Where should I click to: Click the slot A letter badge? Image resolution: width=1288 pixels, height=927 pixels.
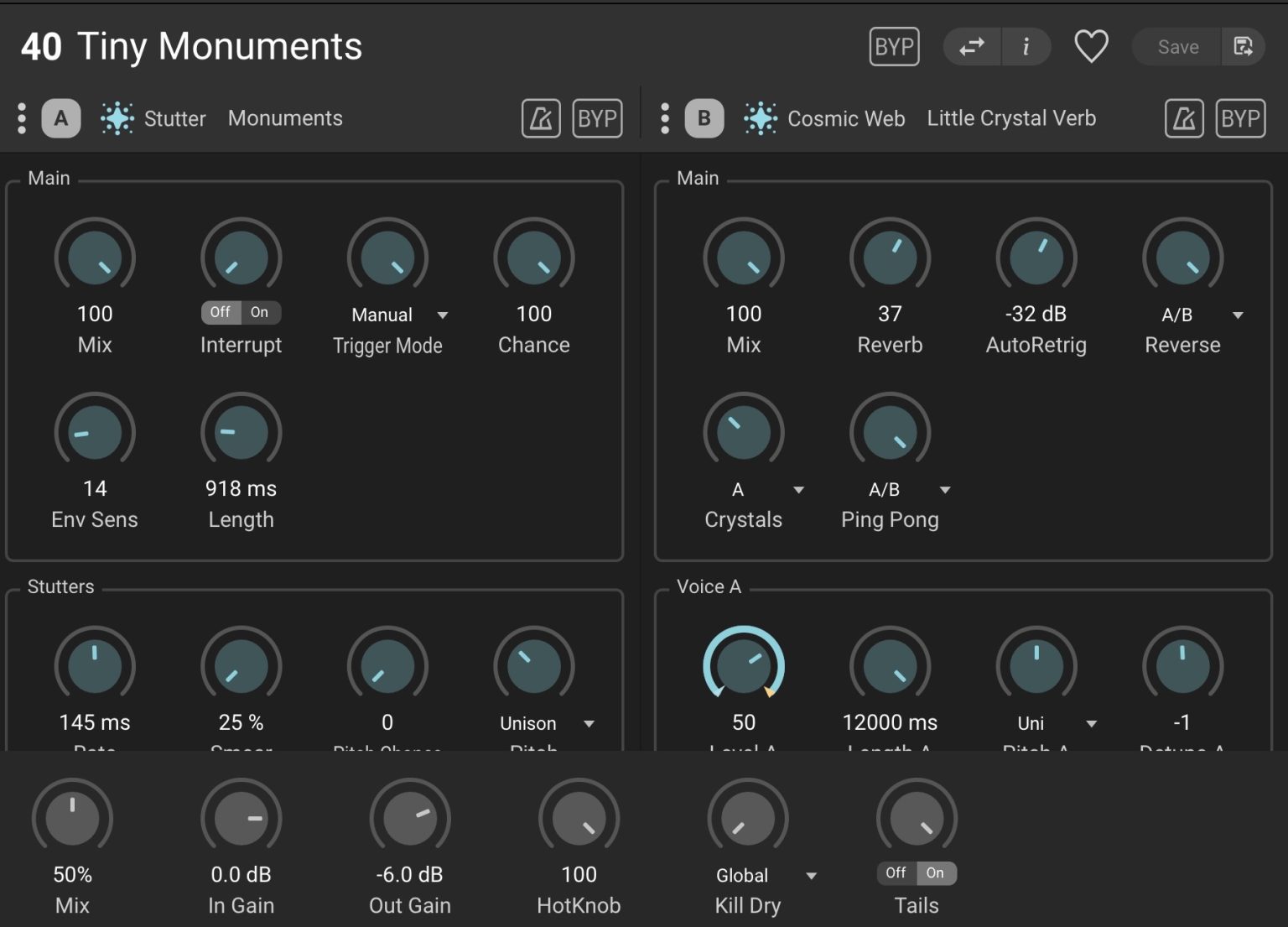(x=61, y=118)
